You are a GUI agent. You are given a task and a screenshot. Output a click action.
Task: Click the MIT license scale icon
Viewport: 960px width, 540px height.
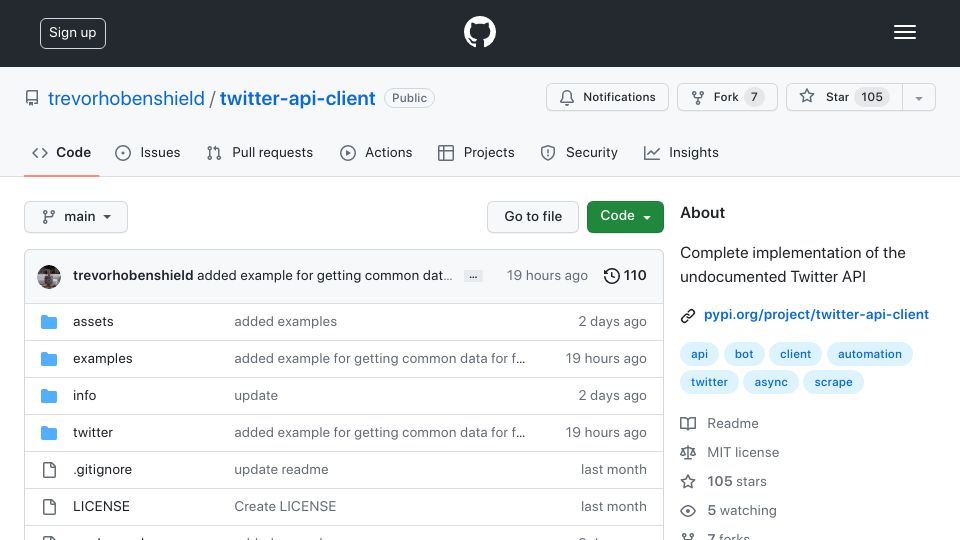coord(688,452)
